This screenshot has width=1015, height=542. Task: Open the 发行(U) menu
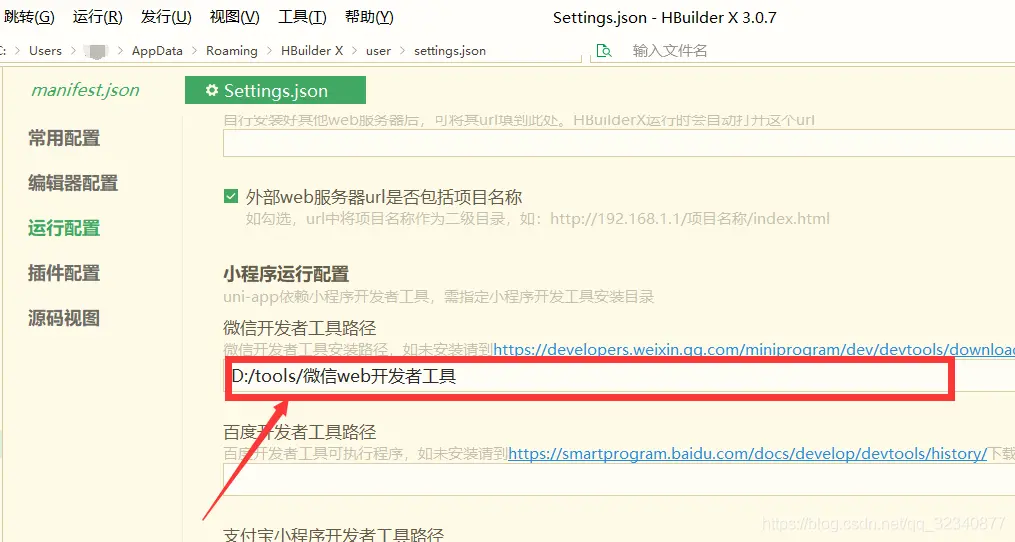point(166,17)
